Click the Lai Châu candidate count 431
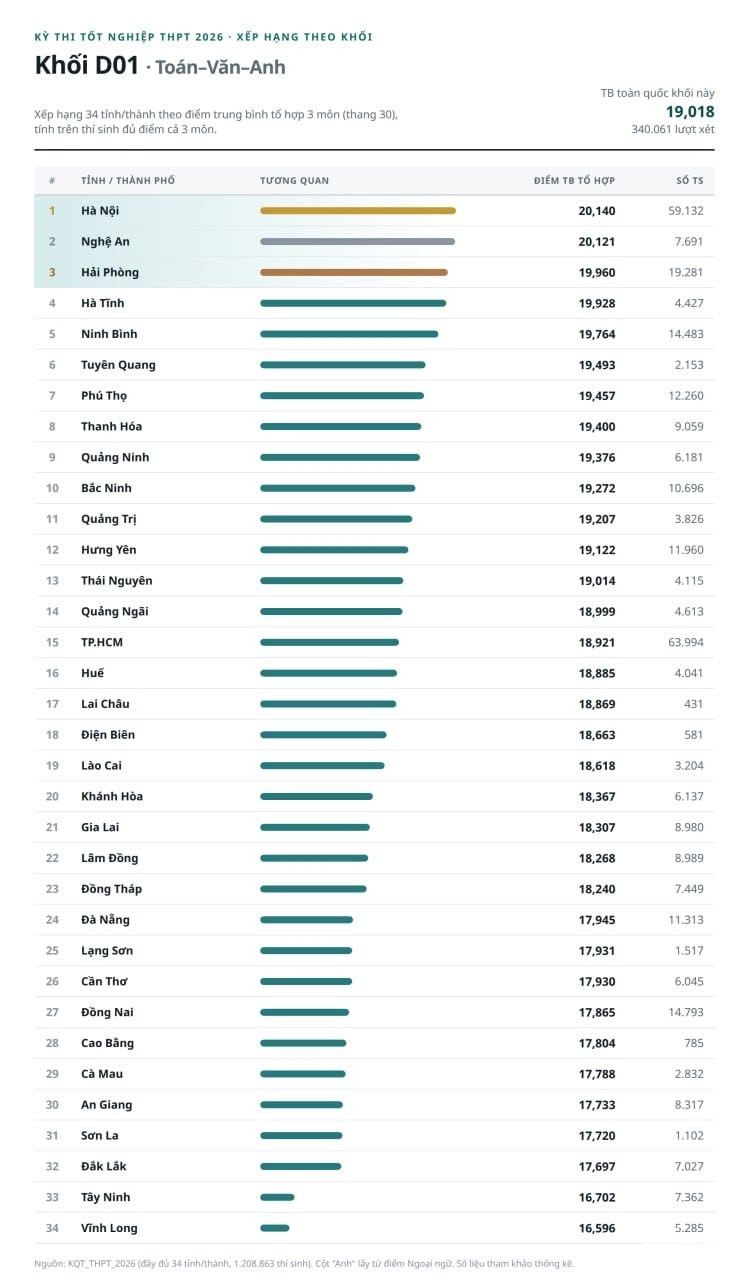Screen dimensions: 749x1280 click(x=694, y=704)
